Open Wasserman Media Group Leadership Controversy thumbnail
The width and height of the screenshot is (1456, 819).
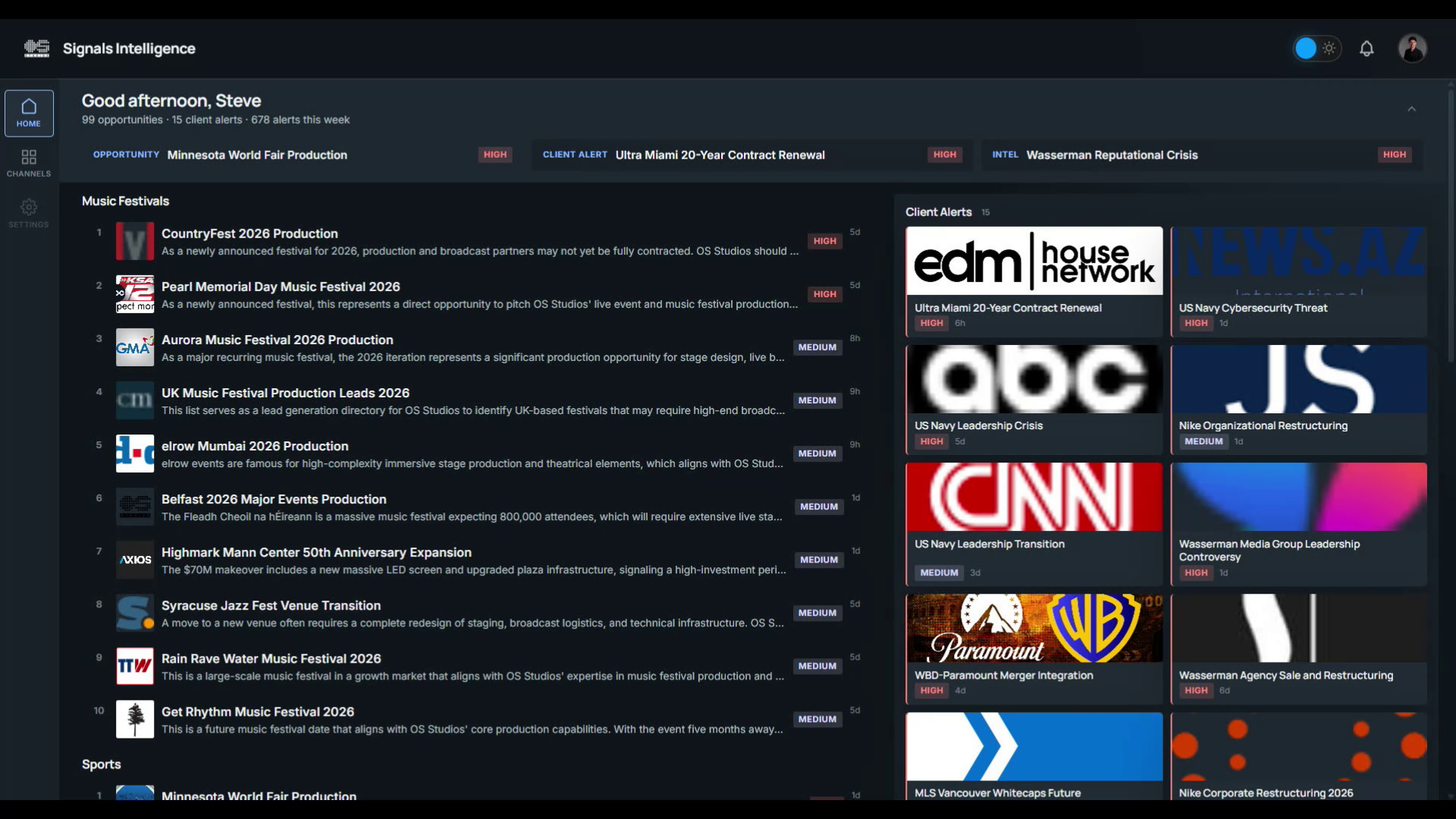(x=1298, y=497)
